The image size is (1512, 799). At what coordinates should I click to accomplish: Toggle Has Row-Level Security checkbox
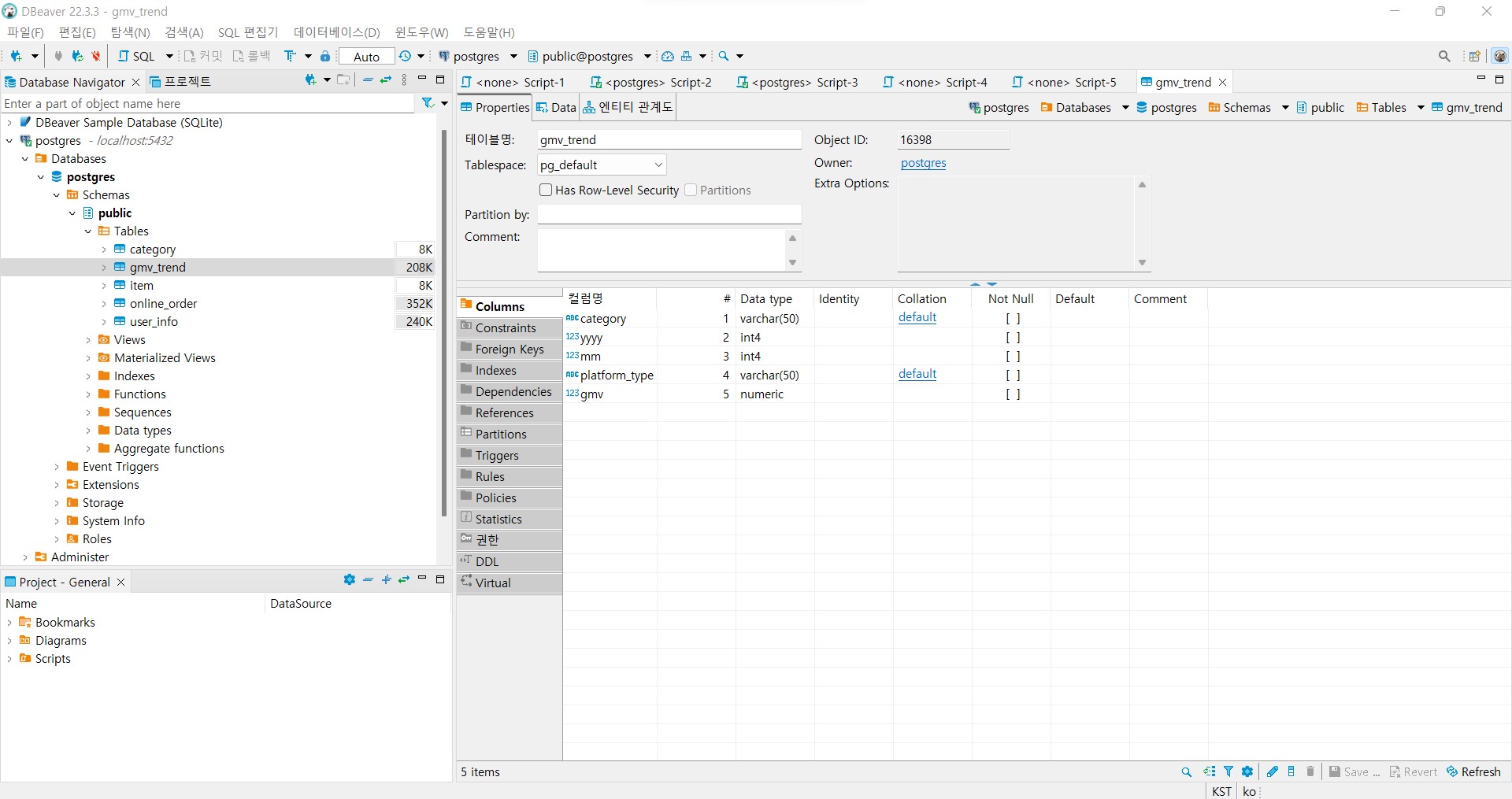click(x=546, y=190)
